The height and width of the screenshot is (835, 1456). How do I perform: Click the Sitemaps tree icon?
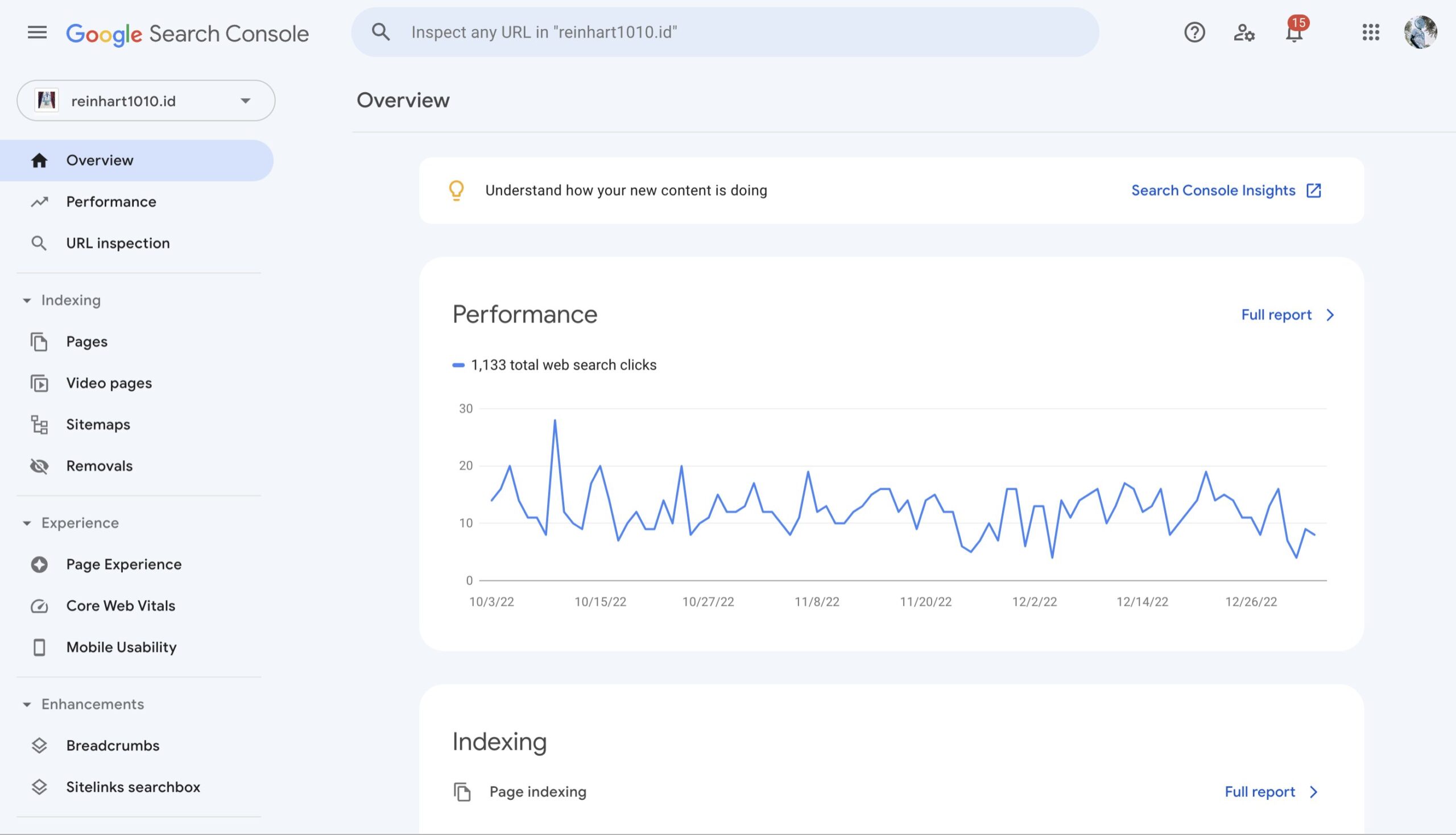(39, 424)
